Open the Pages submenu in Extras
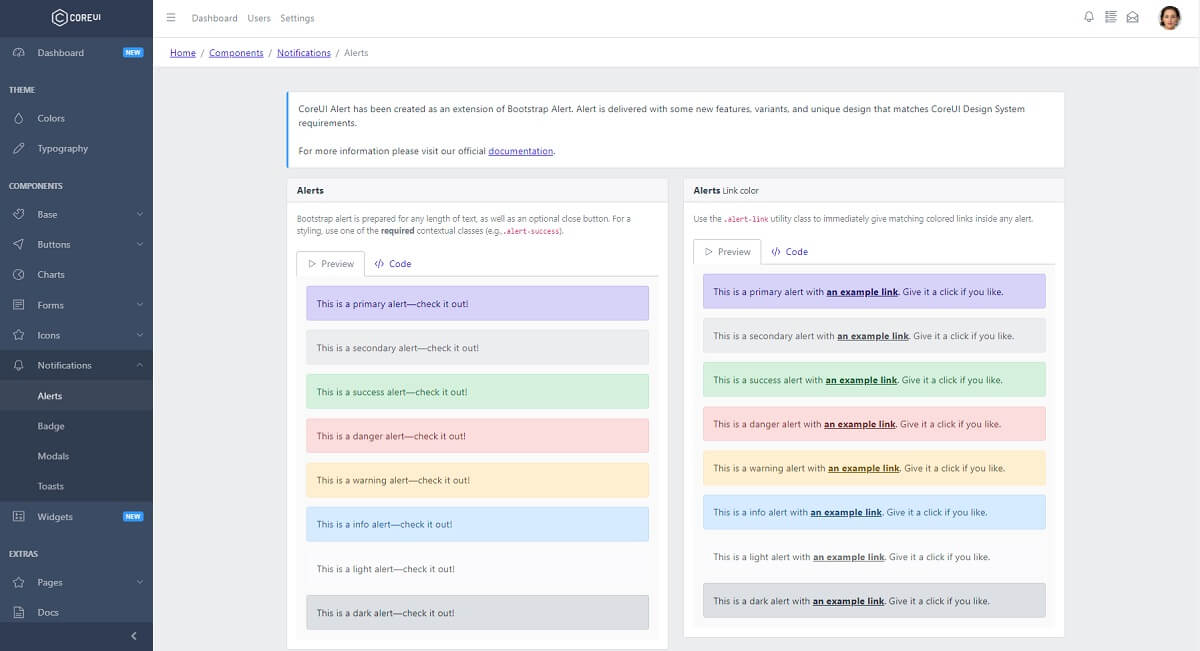 coord(140,582)
